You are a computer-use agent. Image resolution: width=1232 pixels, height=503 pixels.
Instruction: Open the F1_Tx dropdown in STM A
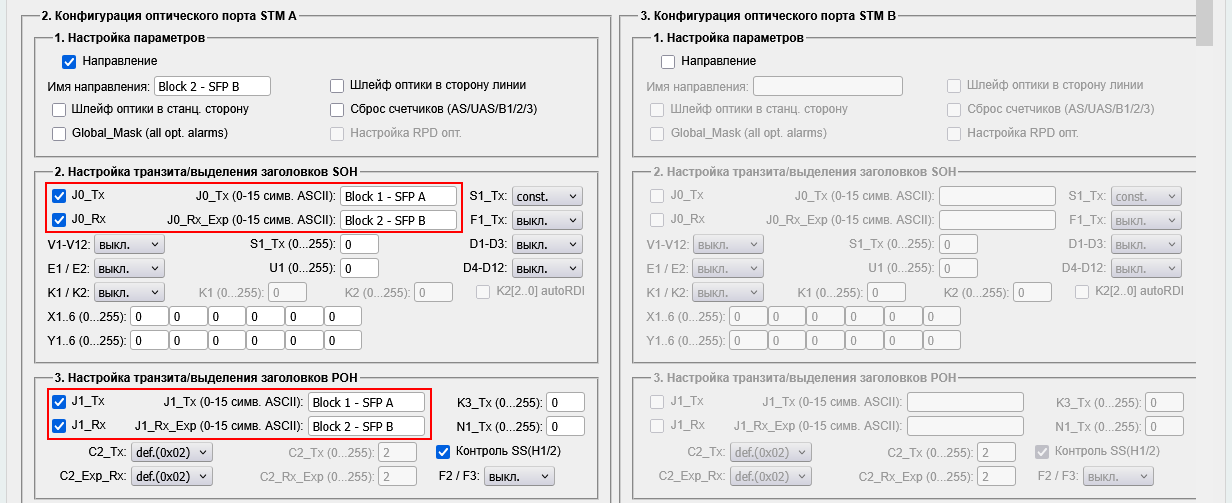(546, 220)
